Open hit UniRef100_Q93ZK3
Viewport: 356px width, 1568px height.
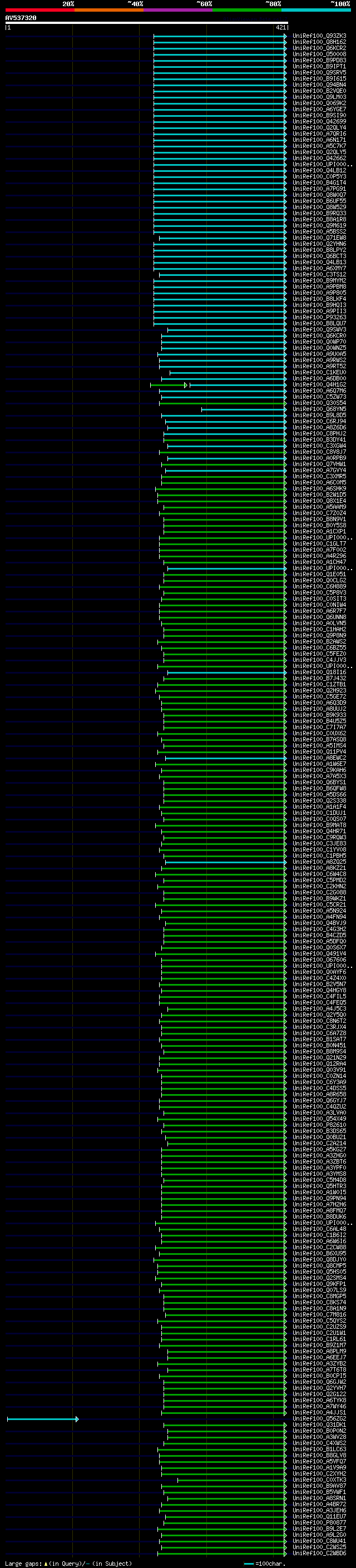pos(319,36)
